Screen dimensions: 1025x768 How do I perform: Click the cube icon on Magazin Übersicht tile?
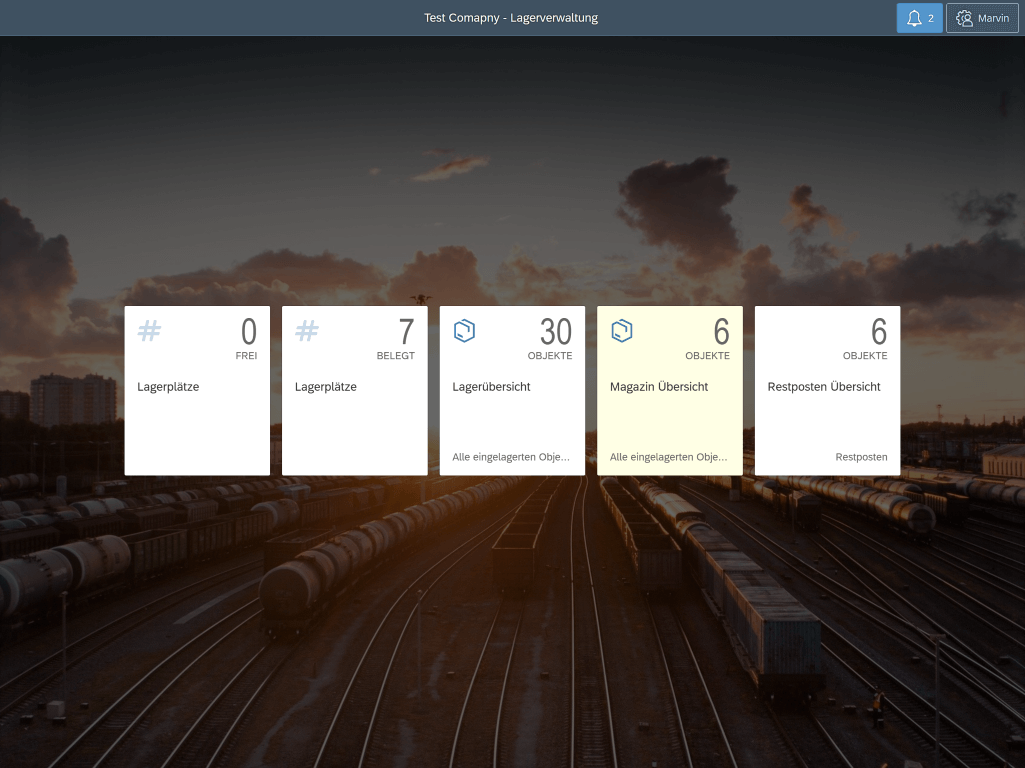pyautogui.click(x=622, y=331)
